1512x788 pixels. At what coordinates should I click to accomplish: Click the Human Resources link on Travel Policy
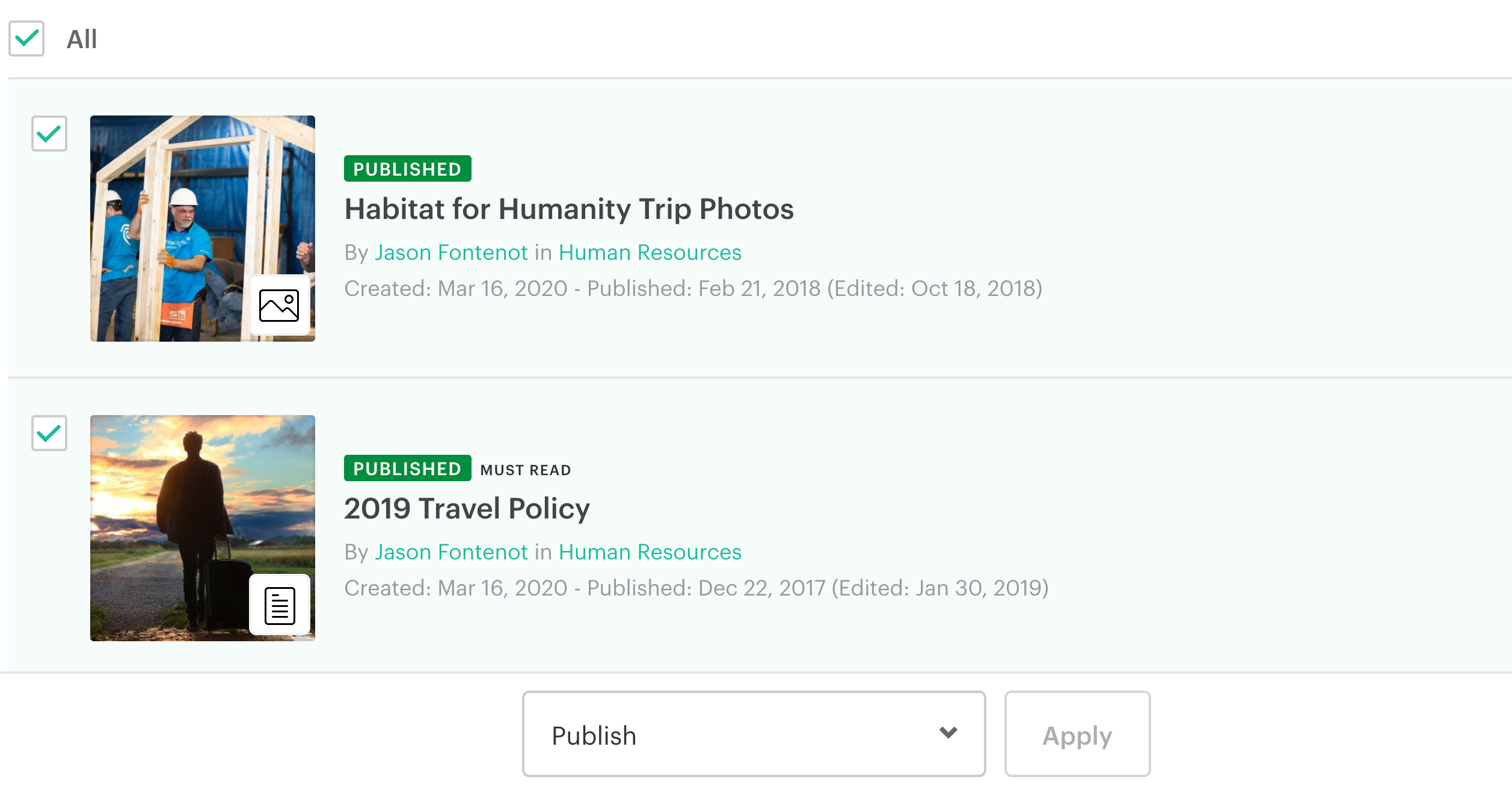point(651,552)
